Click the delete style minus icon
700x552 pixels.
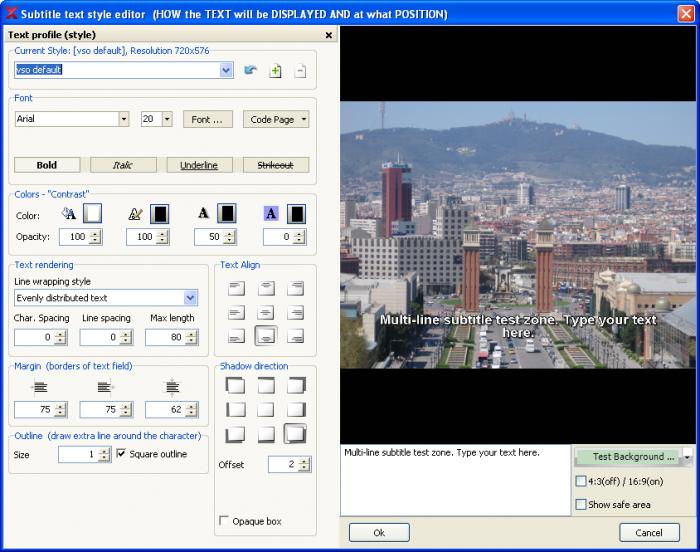(x=300, y=71)
